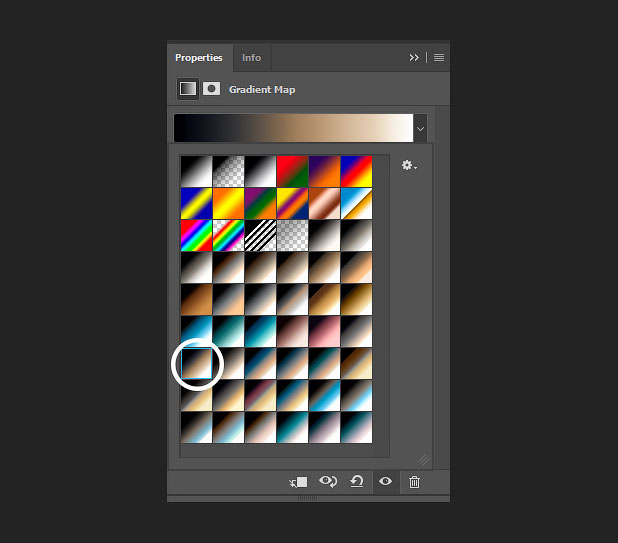Viewport: 618px width, 543px height.
Task: Delete this adjustment layer with the trash icon
Action: tap(414, 482)
